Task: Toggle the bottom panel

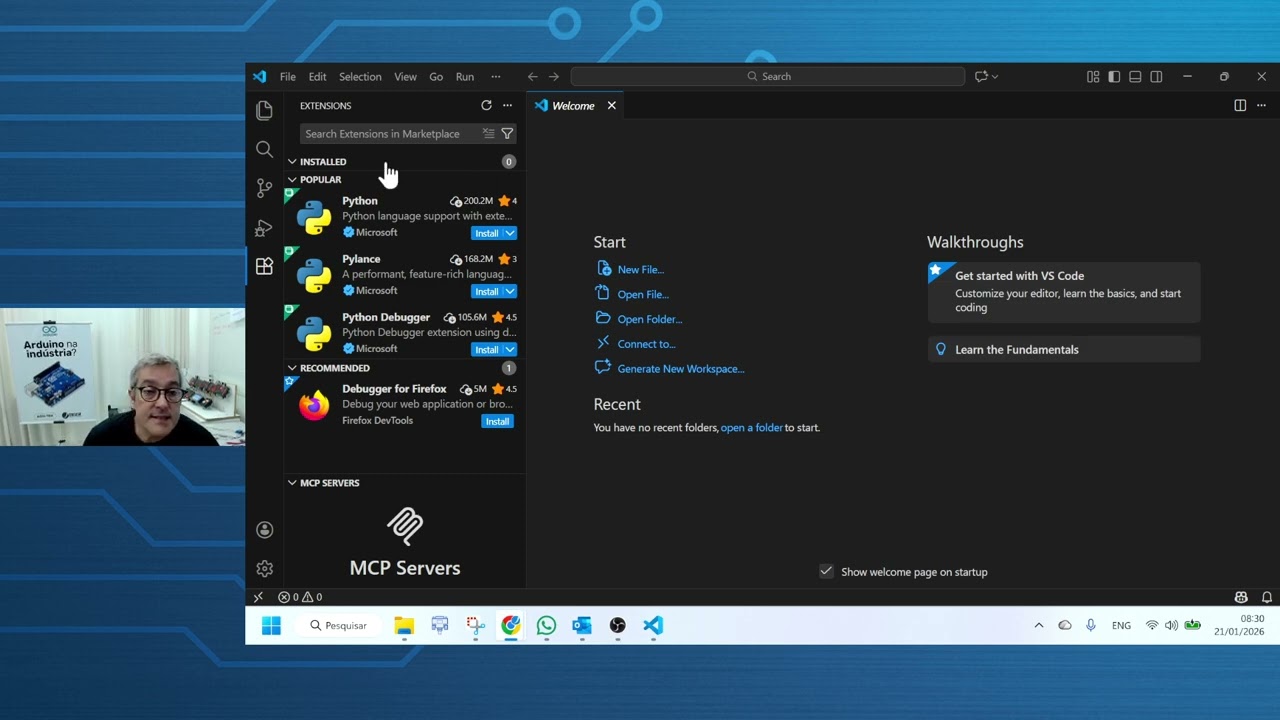Action: [x=1135, y=76]
